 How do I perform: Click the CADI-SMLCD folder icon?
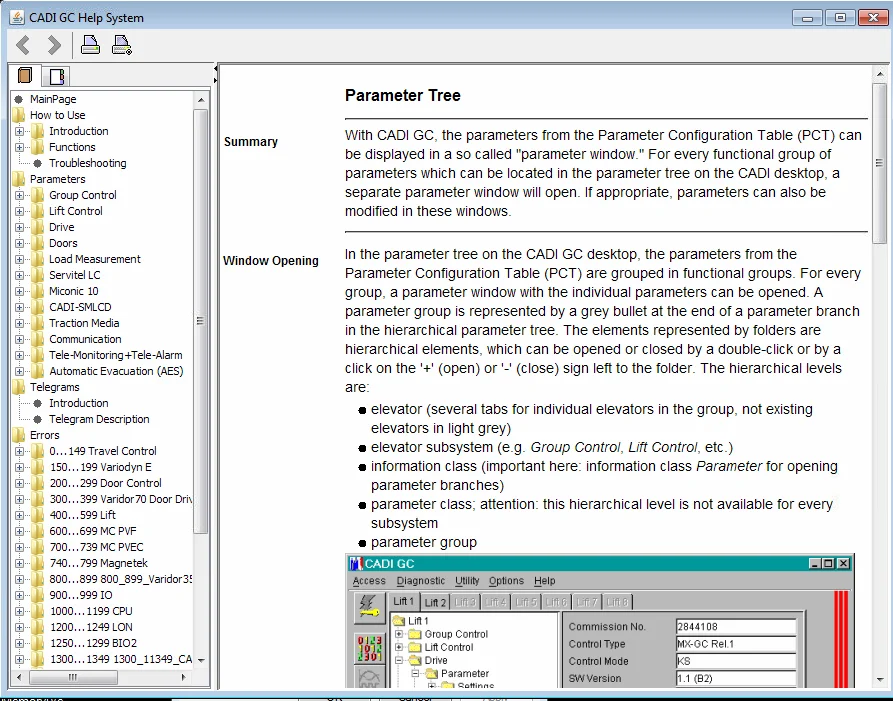38,307
